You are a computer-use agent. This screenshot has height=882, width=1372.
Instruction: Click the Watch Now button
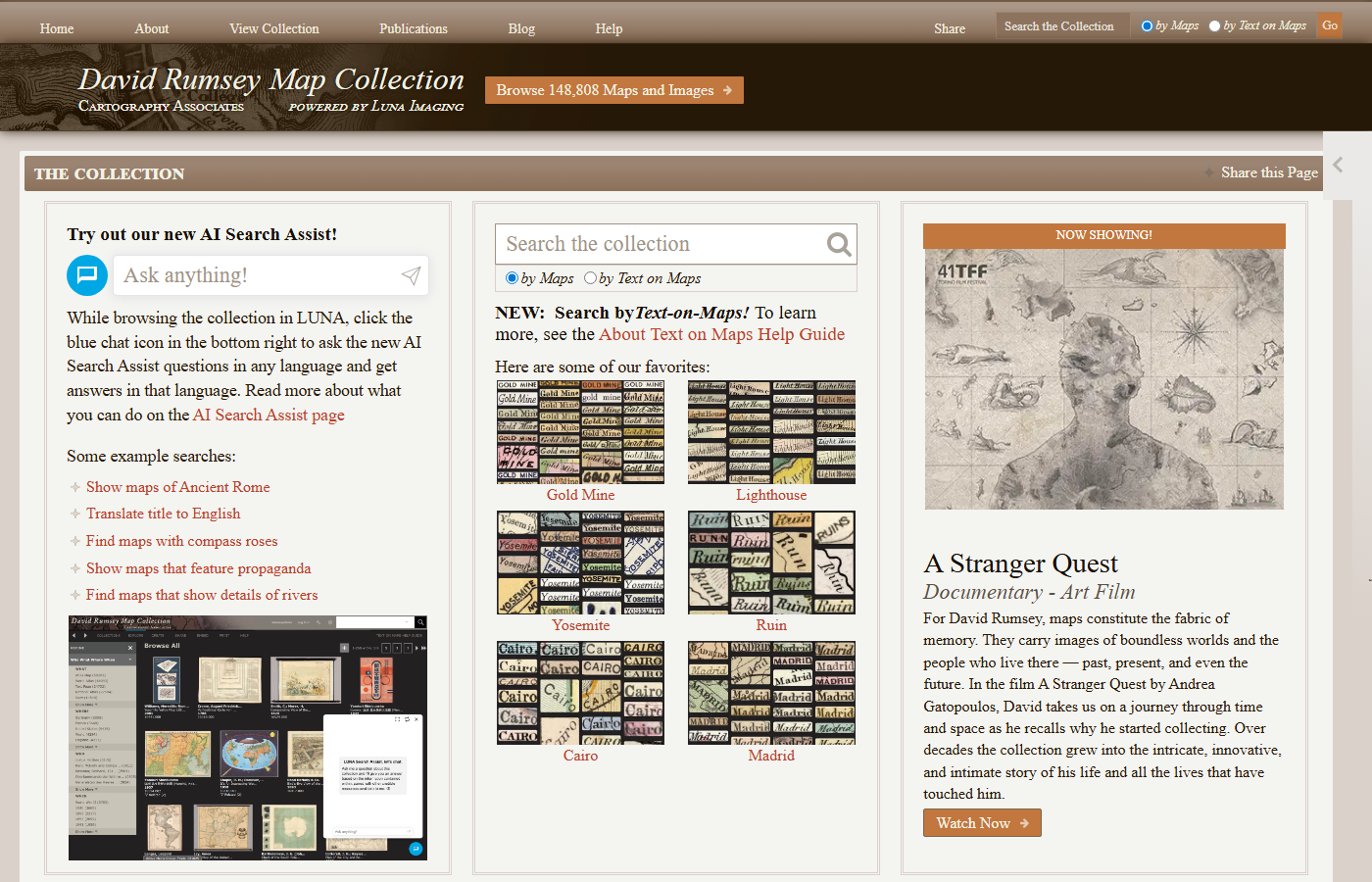(982, 823)
